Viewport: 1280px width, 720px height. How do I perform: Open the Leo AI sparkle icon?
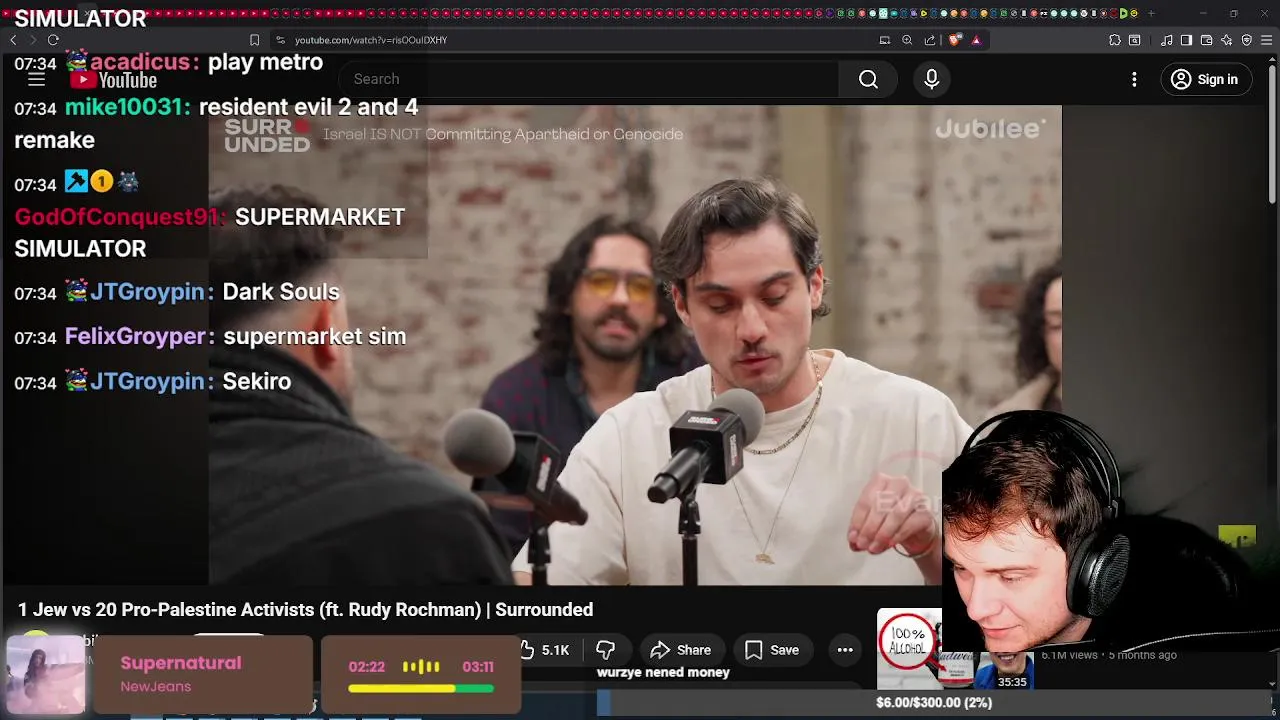[1227, 40]
